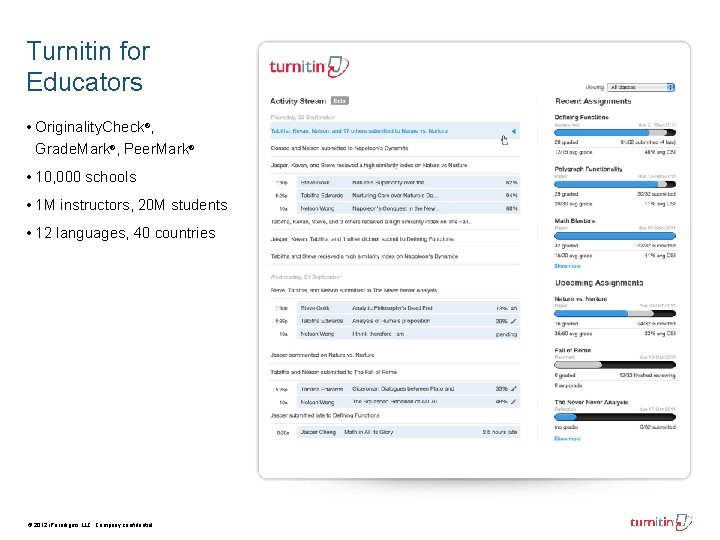
Task: Select the pending Nelson Wong I think therefore row
Action: tap(408, 334)
